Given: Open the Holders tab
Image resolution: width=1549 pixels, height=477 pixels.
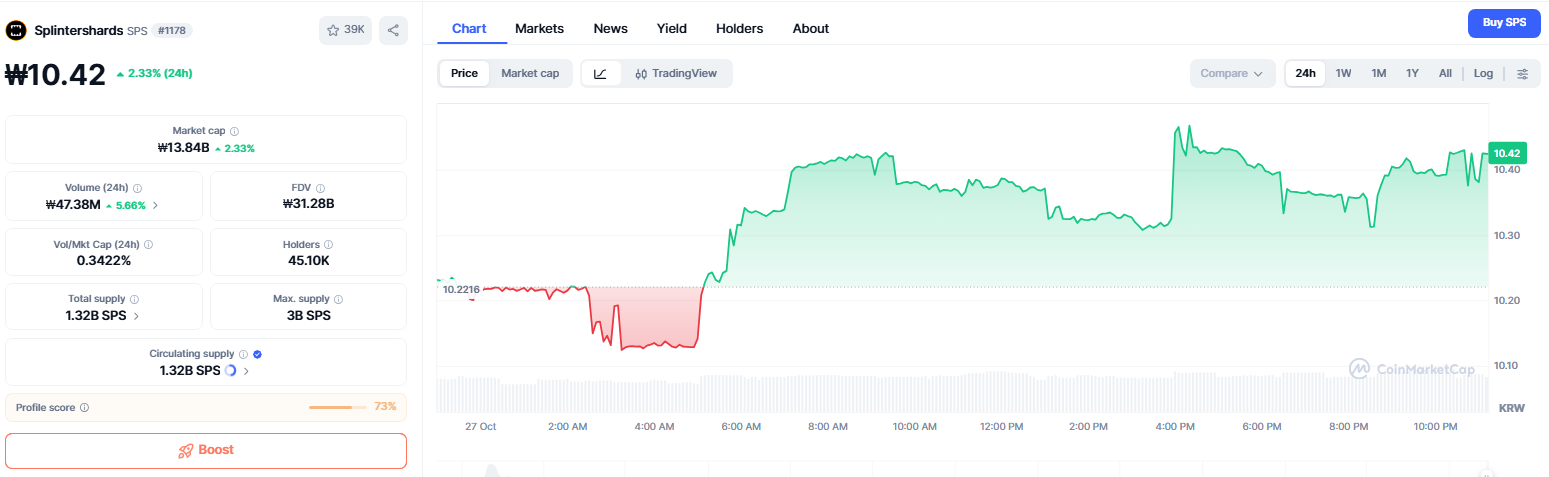Looking at the screenshot, I should (739, 28).
